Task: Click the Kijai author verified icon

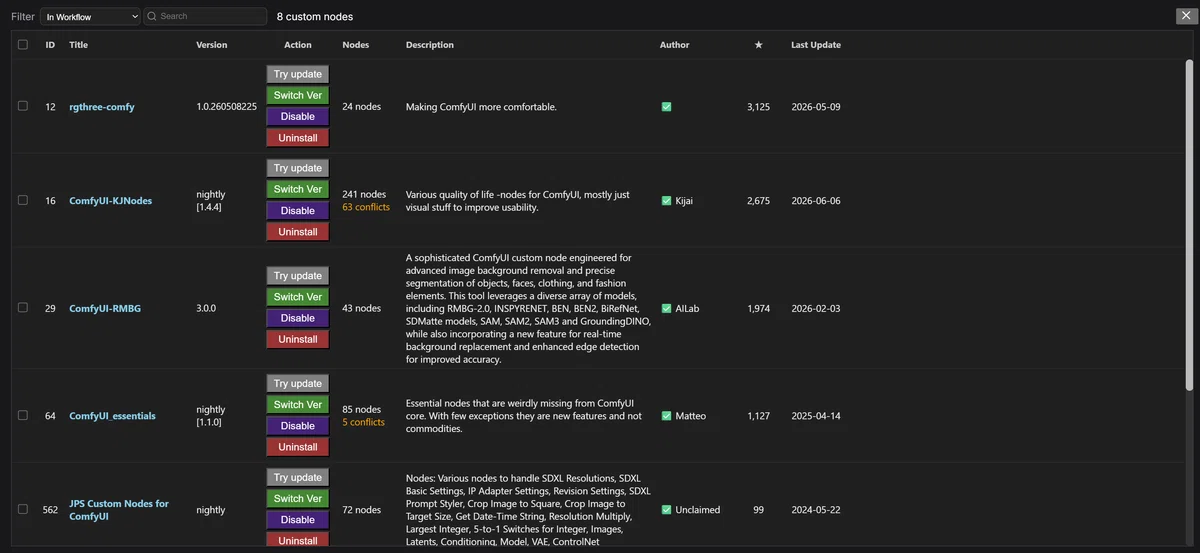Action: [x=666, y=201]
